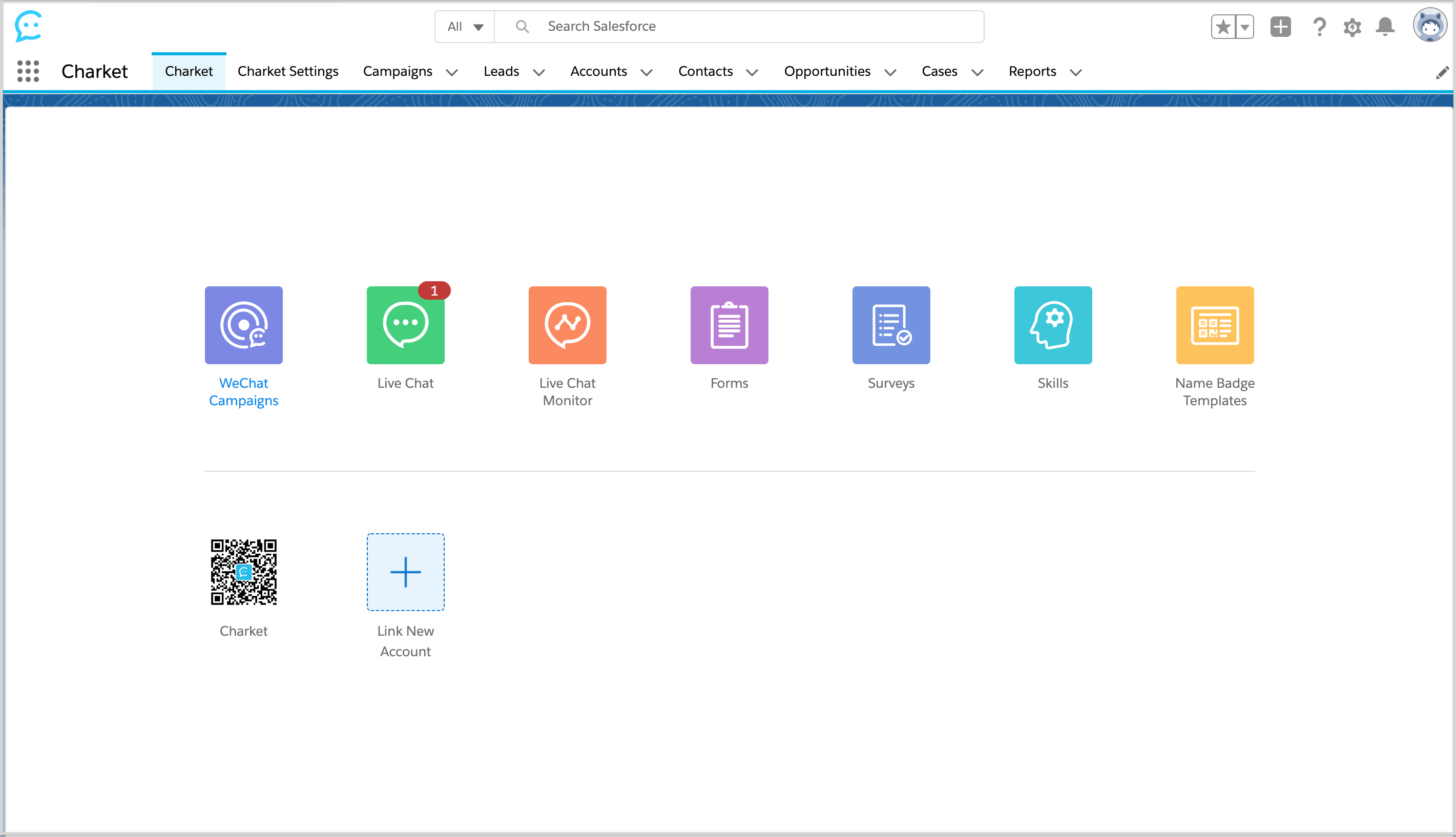Expand the Opportunities tab chevron
The width and height of the screenshot is (1456, 837).
(x=890, y=72)
